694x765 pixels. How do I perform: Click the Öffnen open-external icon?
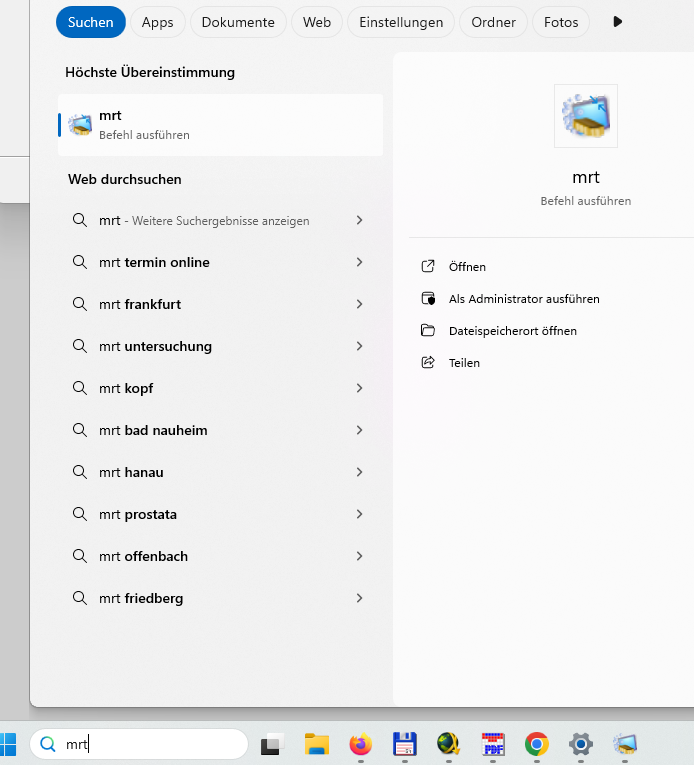tap(428, 266)
